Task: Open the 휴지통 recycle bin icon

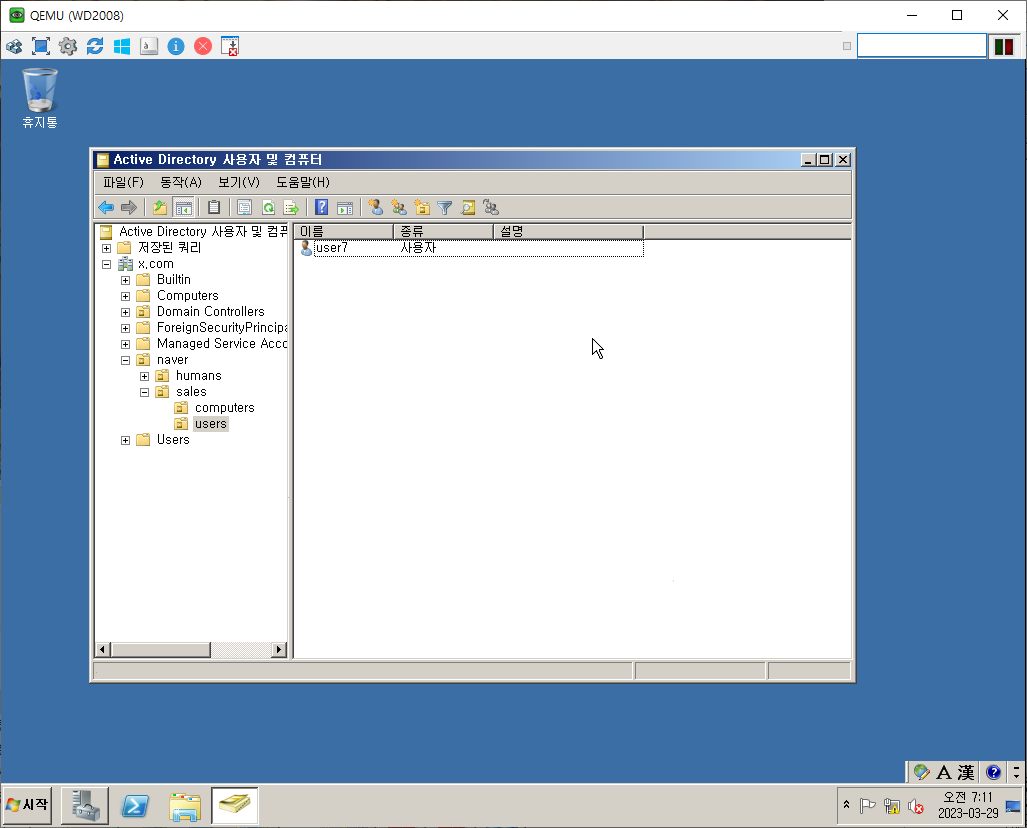Action: (40, 99)
